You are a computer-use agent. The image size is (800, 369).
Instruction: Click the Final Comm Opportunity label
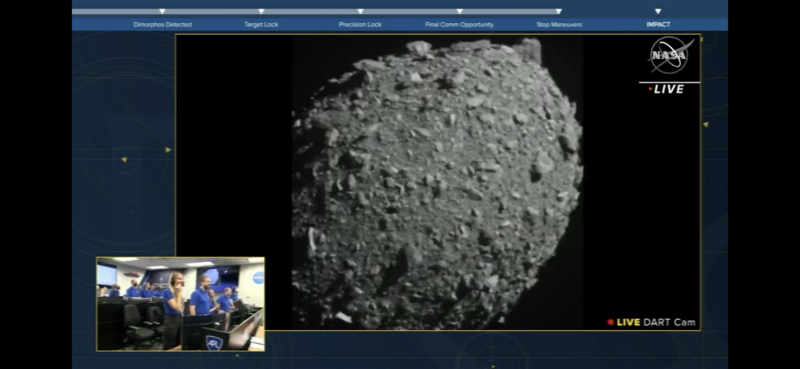459,24
